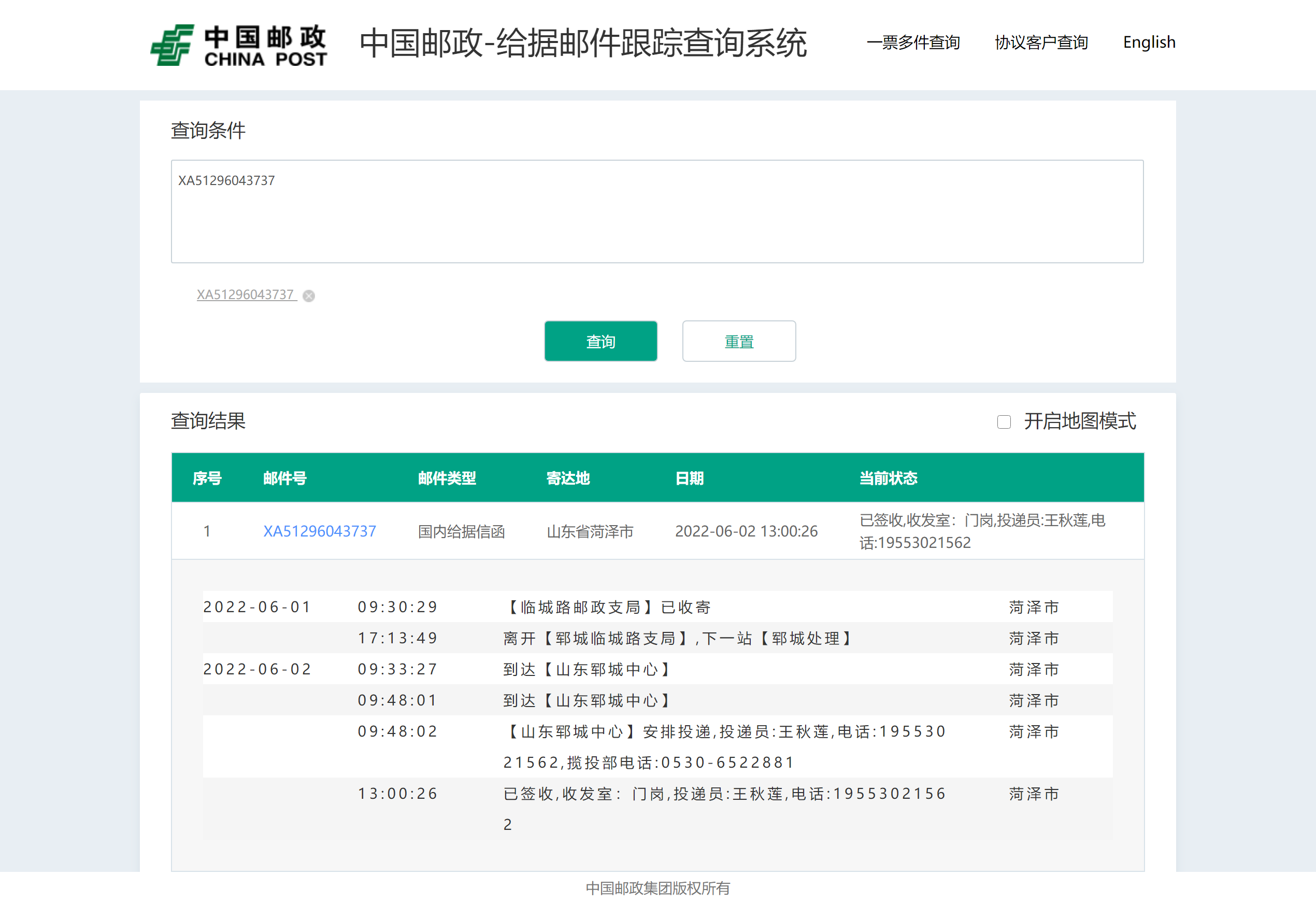The image size is (1316, 903).
Task: Click the 中国邮政集团版权所有 footer text
Action: click(x=657, y=887)
